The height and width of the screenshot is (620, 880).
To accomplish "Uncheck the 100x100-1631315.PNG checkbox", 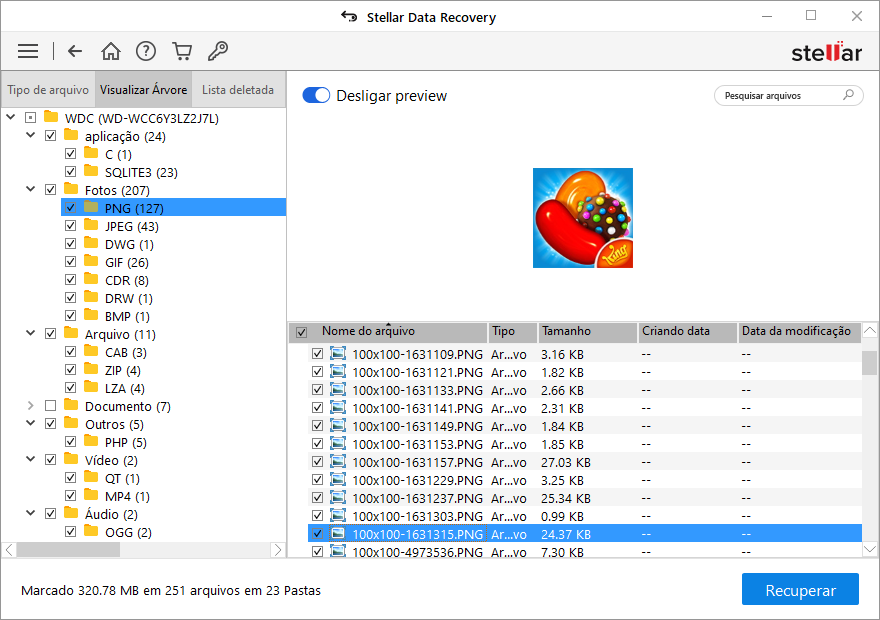I will tap(317, 534).
